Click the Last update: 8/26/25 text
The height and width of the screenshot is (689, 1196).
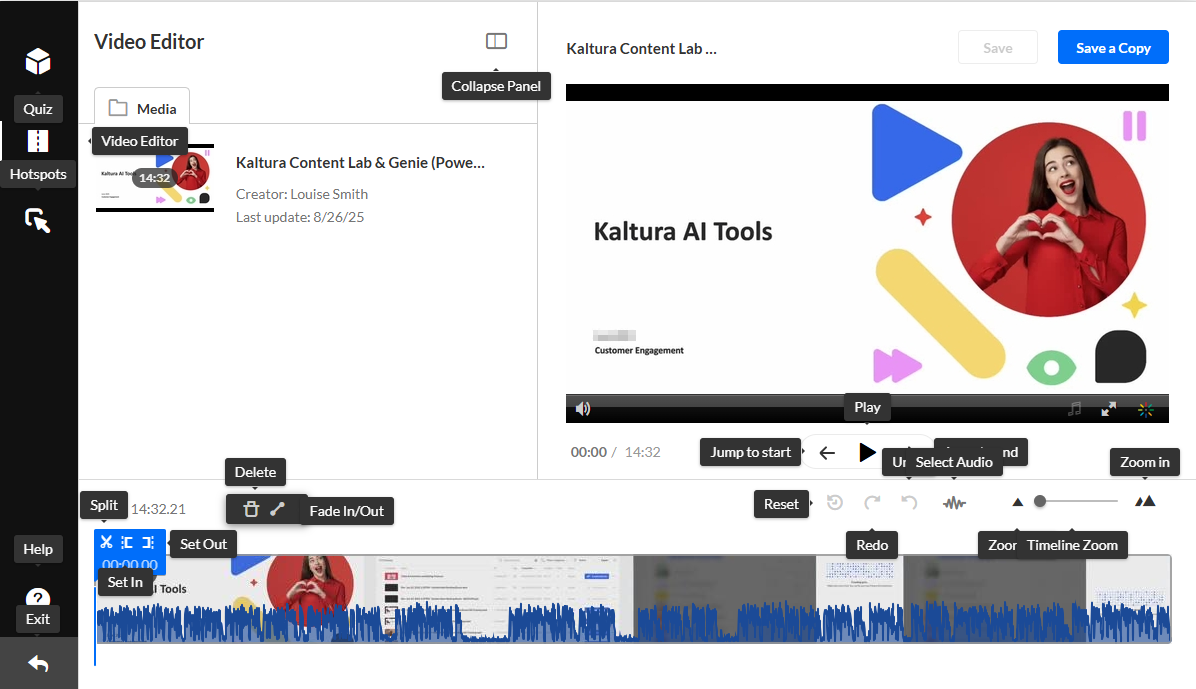300,217
